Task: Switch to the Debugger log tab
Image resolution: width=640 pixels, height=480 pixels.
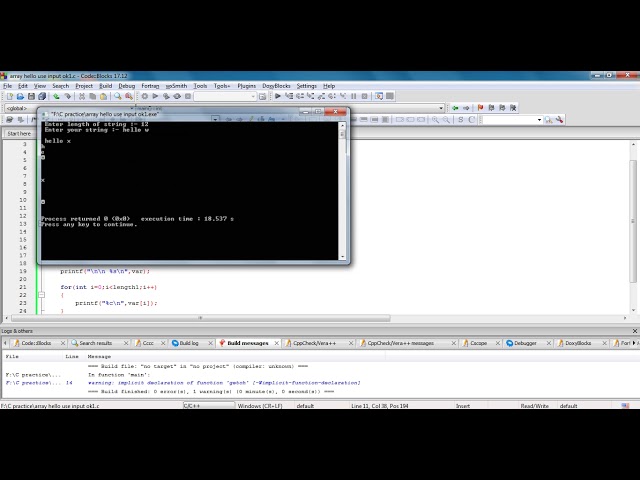Action: pyautogui.click(x=525, y=343)
